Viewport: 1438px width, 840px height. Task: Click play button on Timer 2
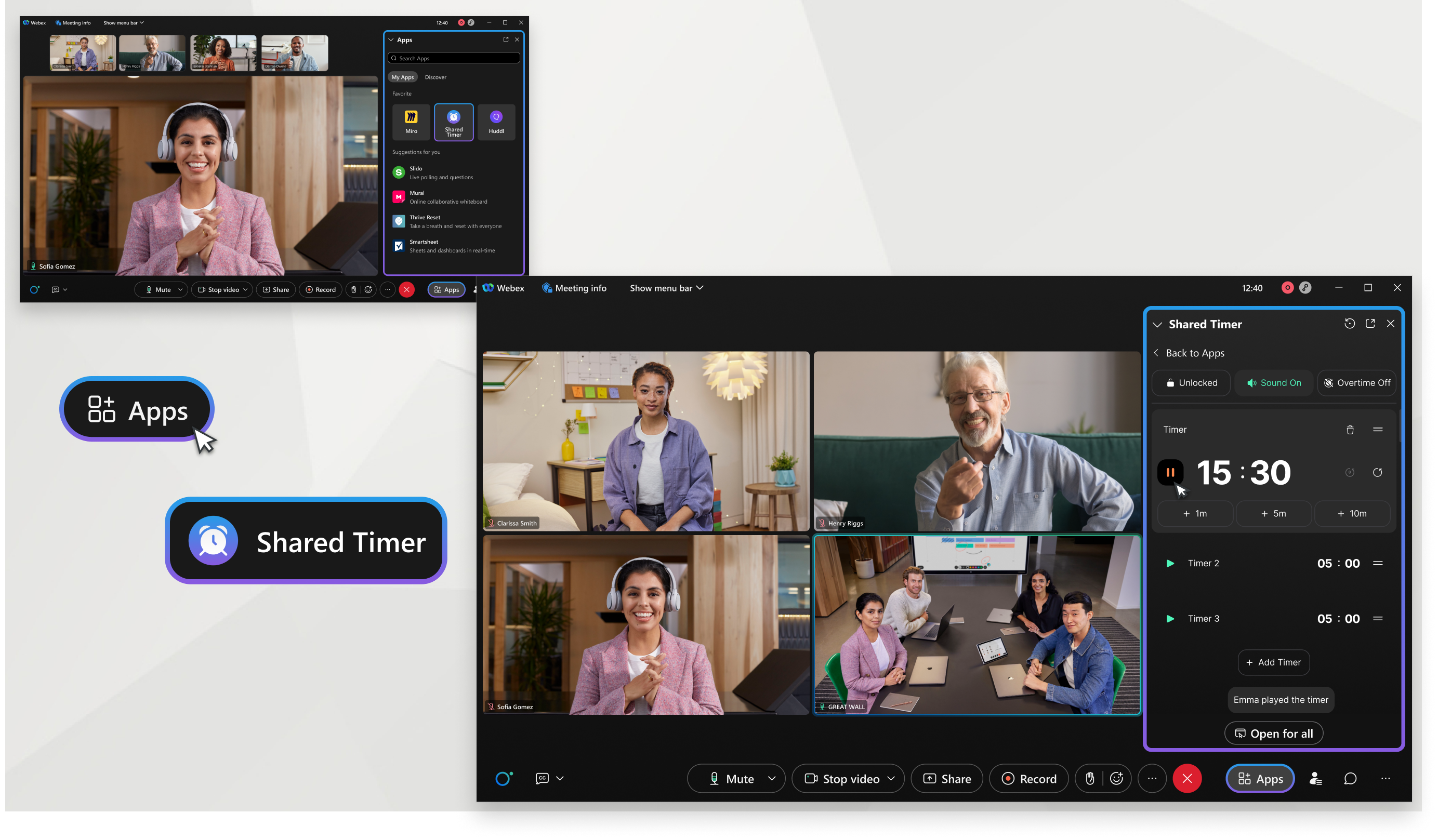pos(1170,563)
